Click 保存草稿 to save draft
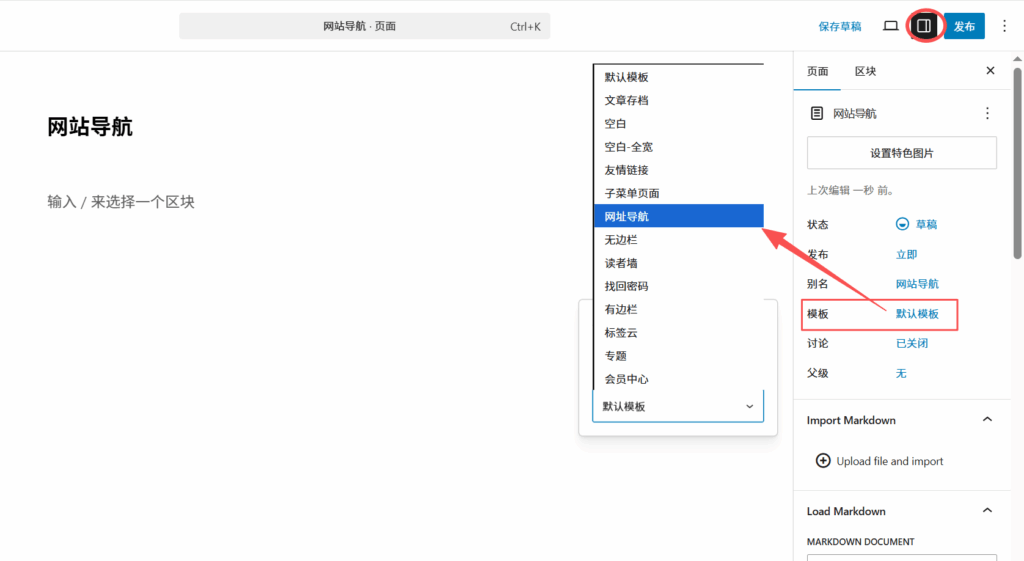Image resolution: width=1024 pixels, height=561 pixels. [839, 26]
